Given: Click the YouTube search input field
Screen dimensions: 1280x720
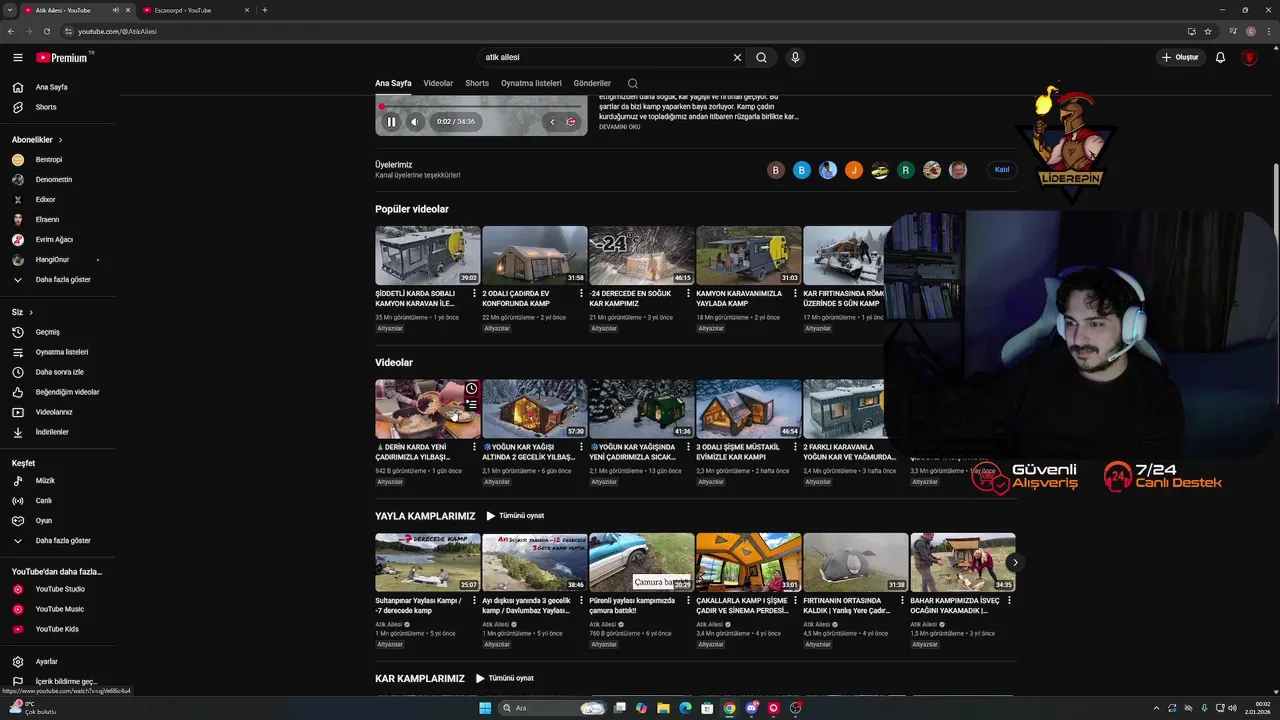Looking at the screenshot, I should (605, 58).
